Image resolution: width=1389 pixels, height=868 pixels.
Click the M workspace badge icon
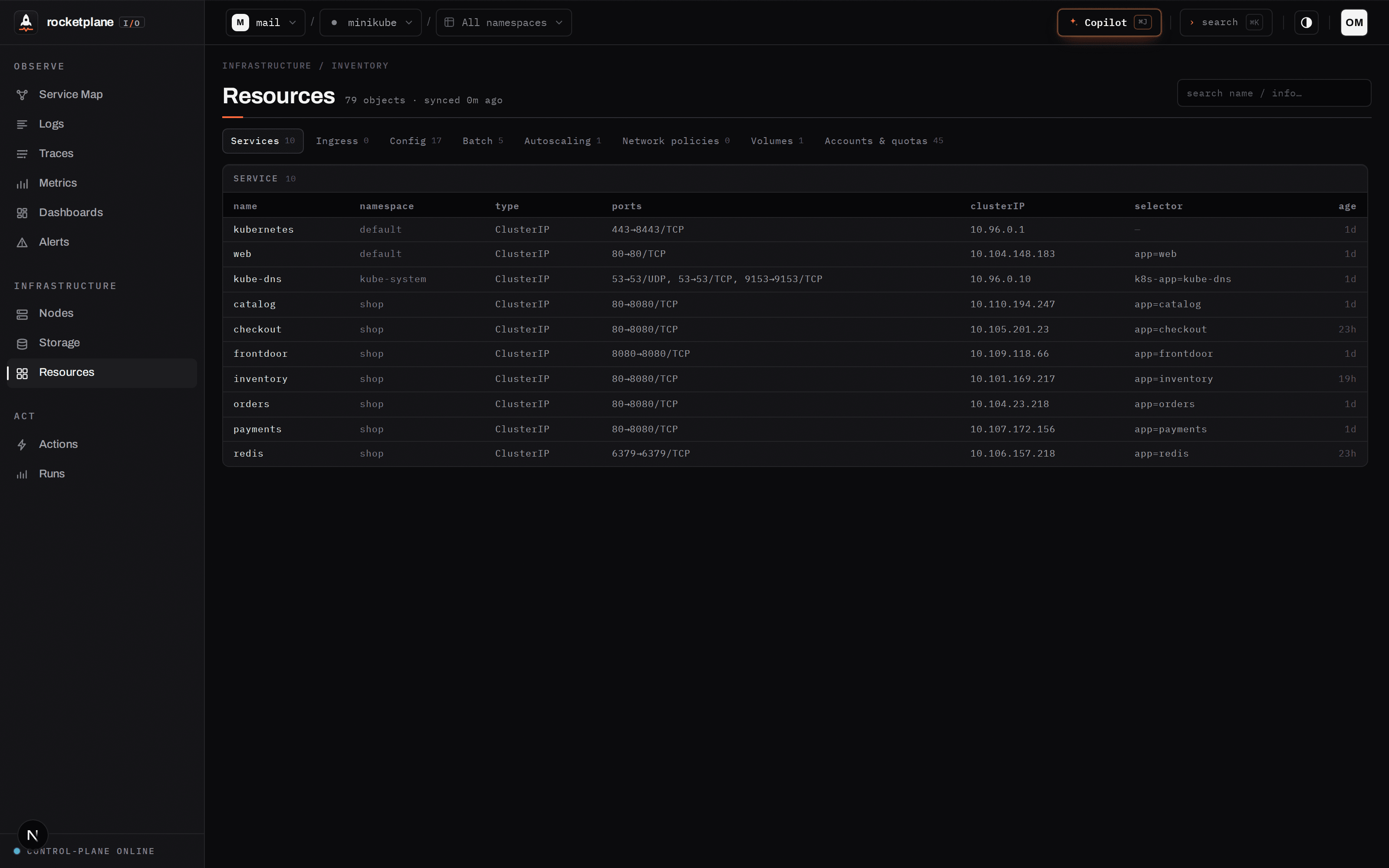[x=240, y=23]
